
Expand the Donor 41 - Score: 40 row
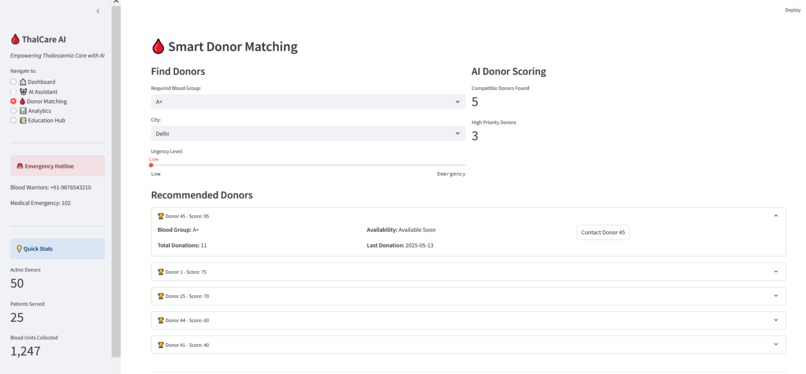468,345
